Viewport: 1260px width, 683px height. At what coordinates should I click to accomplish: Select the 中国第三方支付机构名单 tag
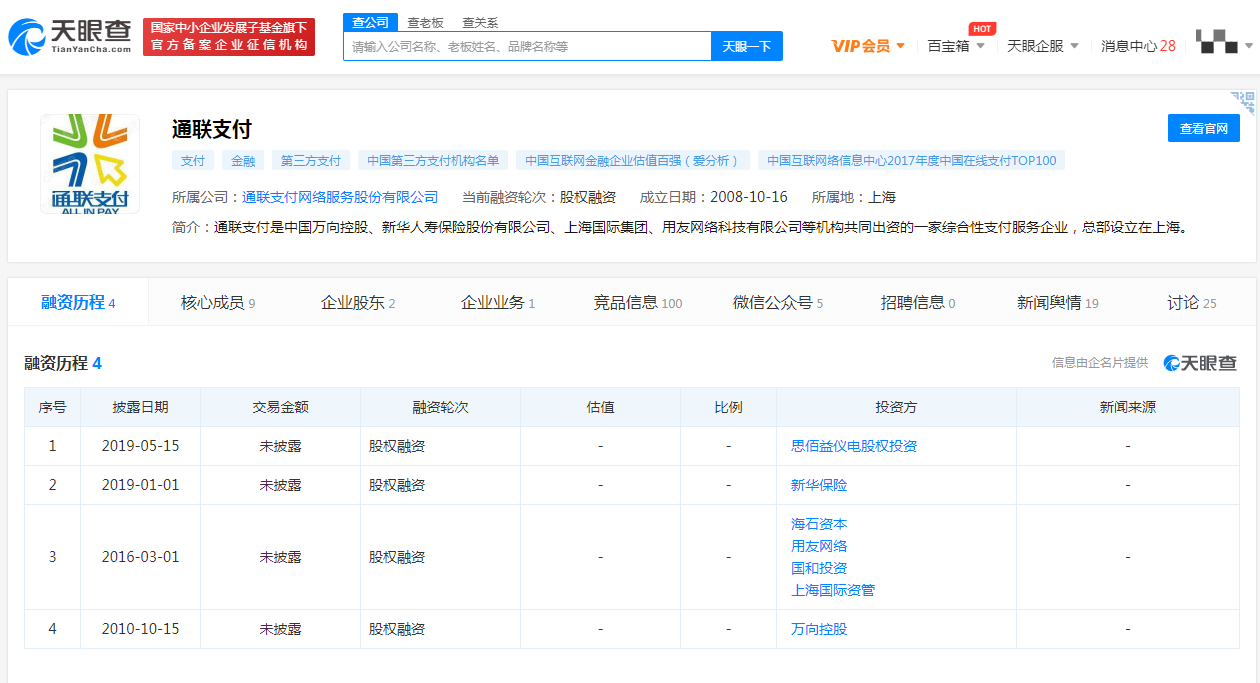click(433, 160)
